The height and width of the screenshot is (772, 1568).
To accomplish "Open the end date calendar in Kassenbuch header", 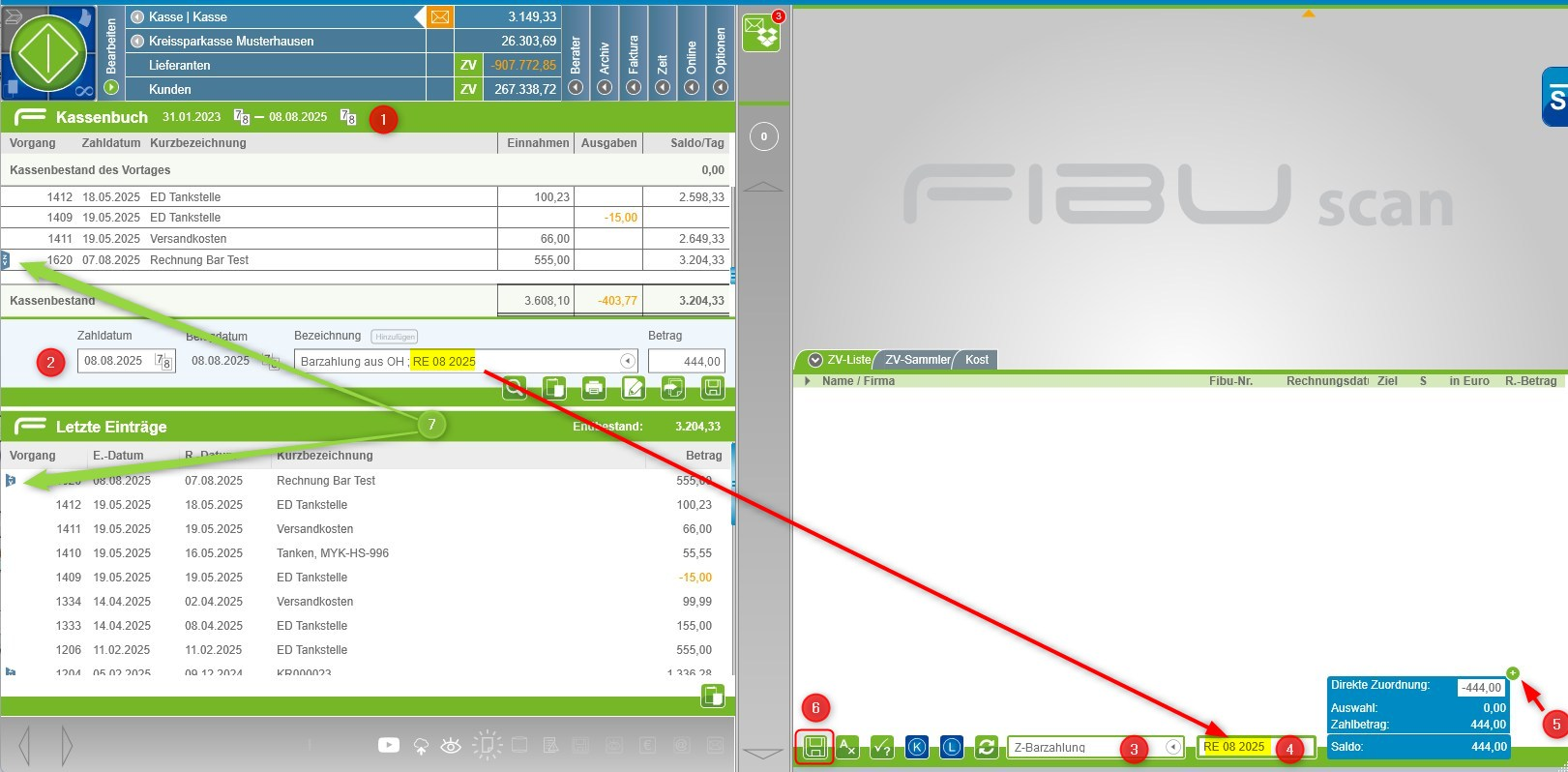I will click(x=348, y=117).
